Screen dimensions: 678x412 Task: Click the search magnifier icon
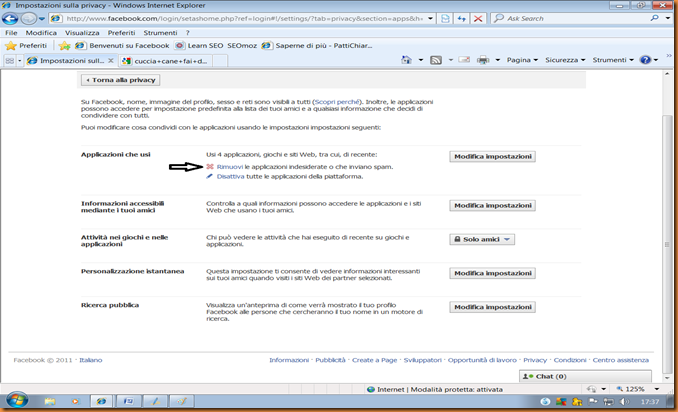(655, 18)
